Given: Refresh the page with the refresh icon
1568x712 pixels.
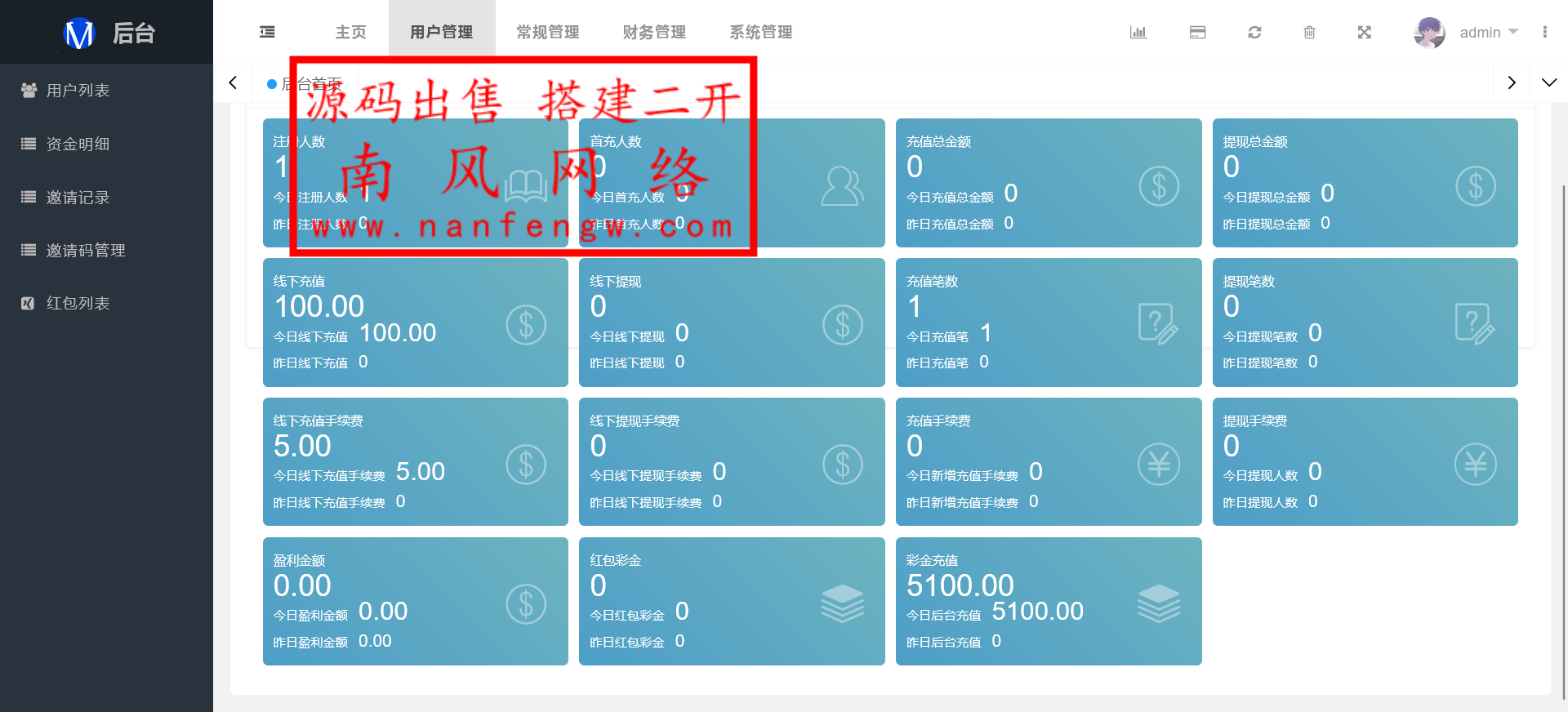Looking at the screenshot, I should coord(1254,32).
